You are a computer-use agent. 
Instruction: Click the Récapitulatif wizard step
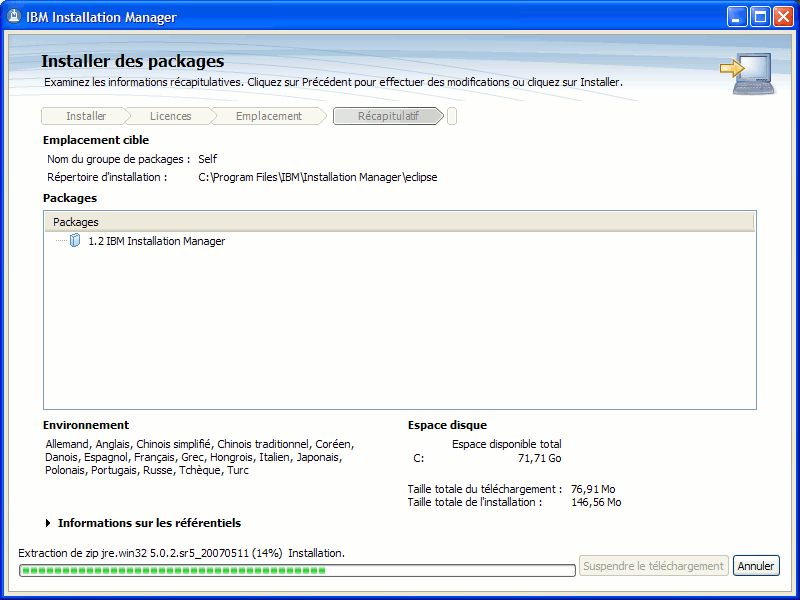pos(388,116)
